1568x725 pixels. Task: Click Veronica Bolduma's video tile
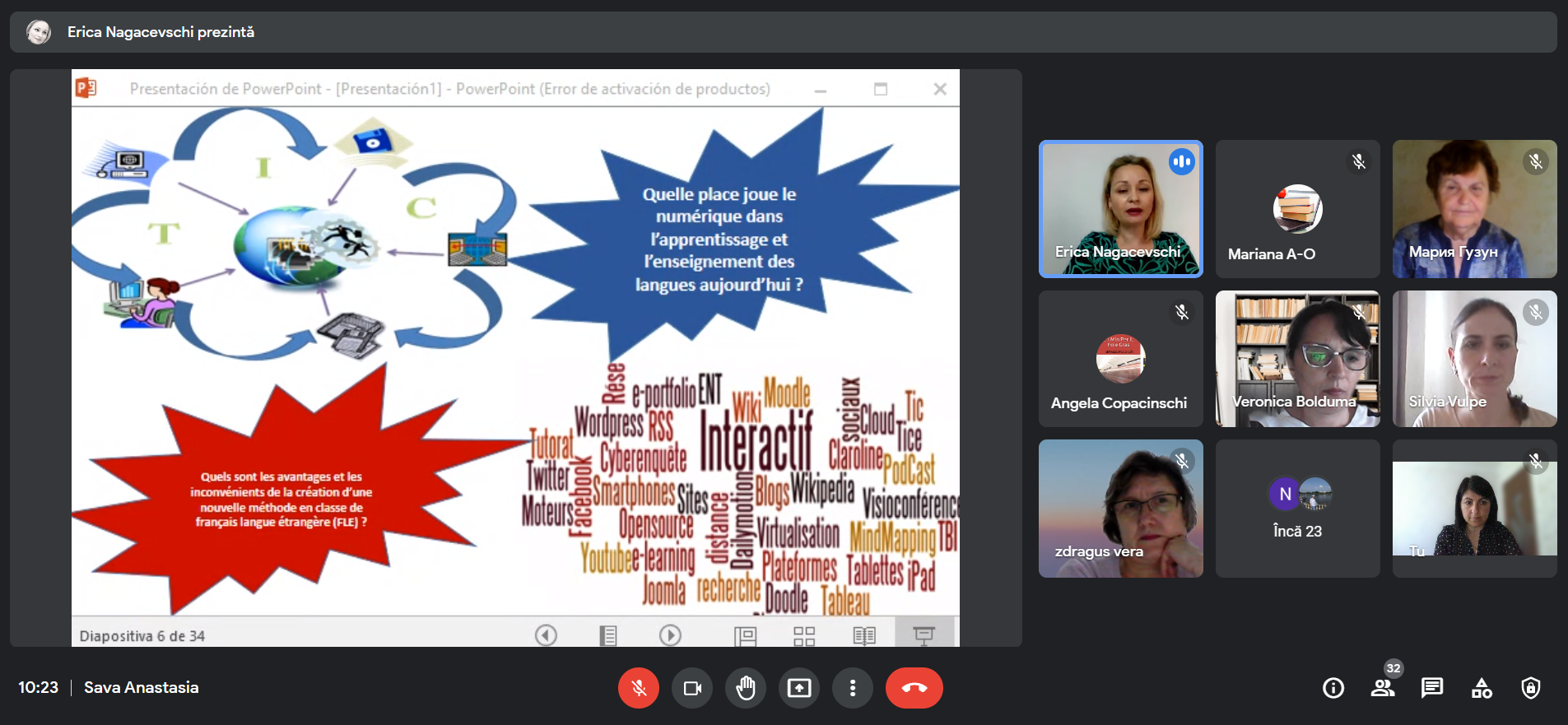(1297, 359)
